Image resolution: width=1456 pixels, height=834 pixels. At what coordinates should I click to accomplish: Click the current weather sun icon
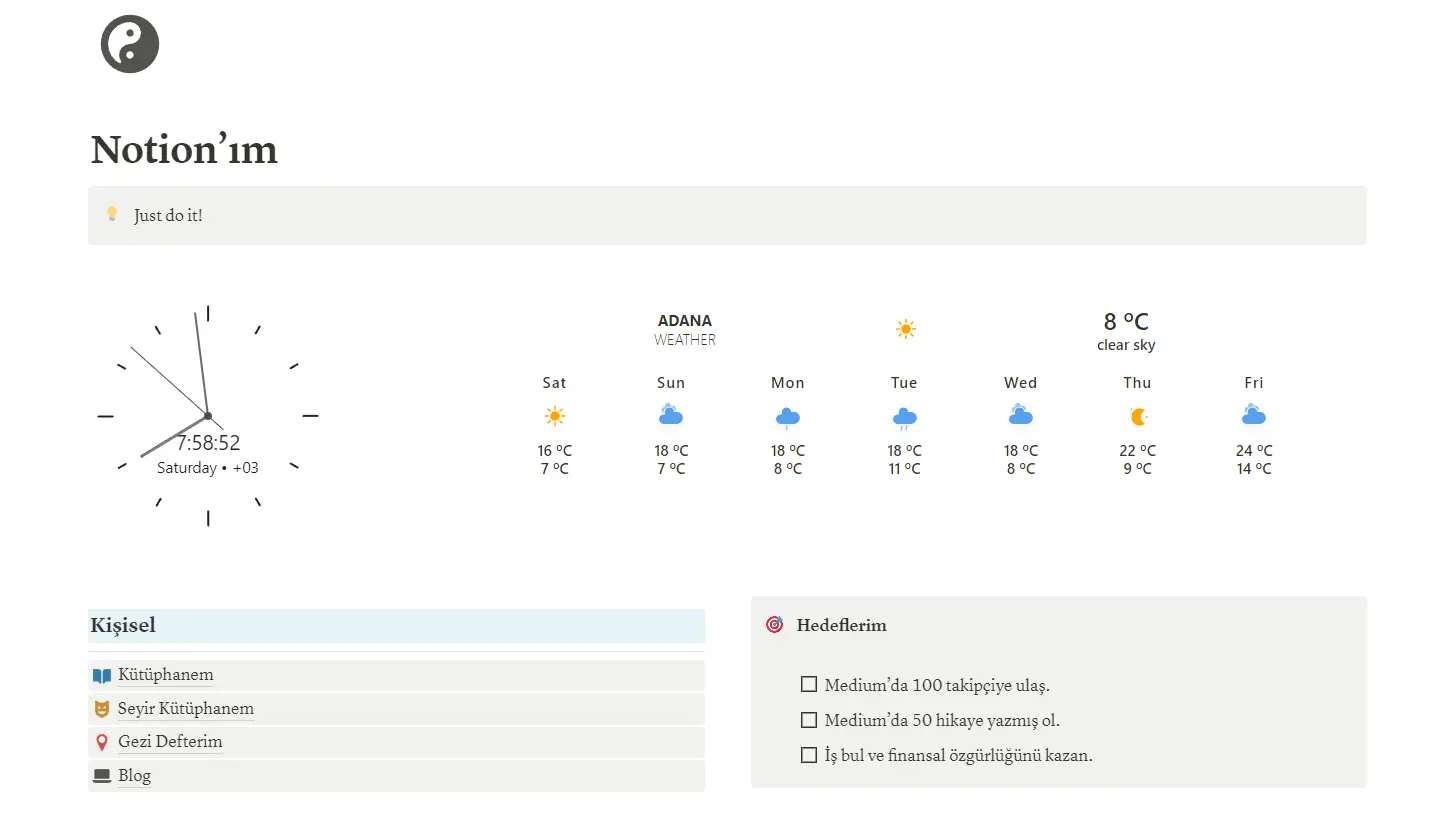pos(906,329)
